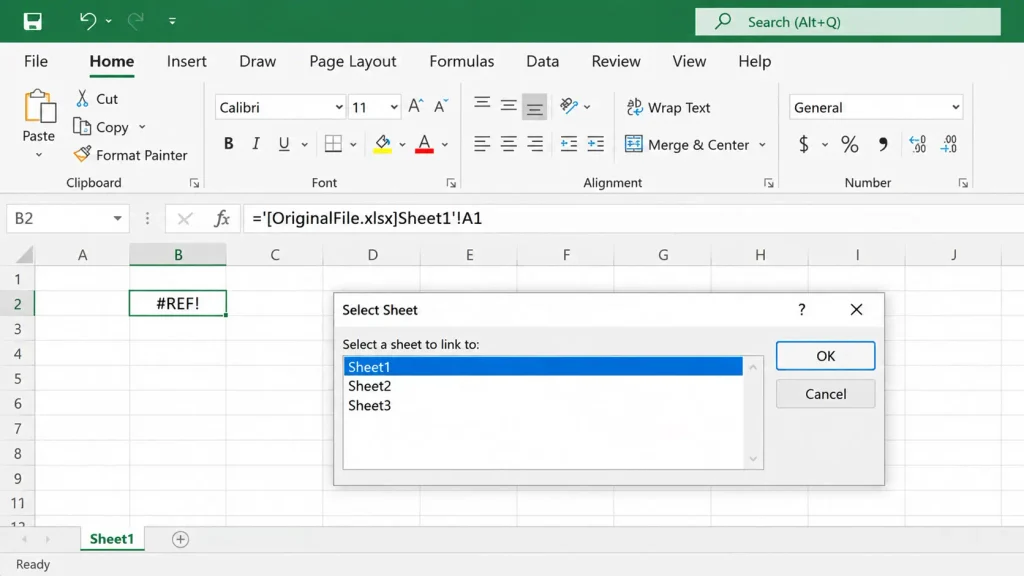
Task: Activate the Format Painter brush
Action: [130, 155]
